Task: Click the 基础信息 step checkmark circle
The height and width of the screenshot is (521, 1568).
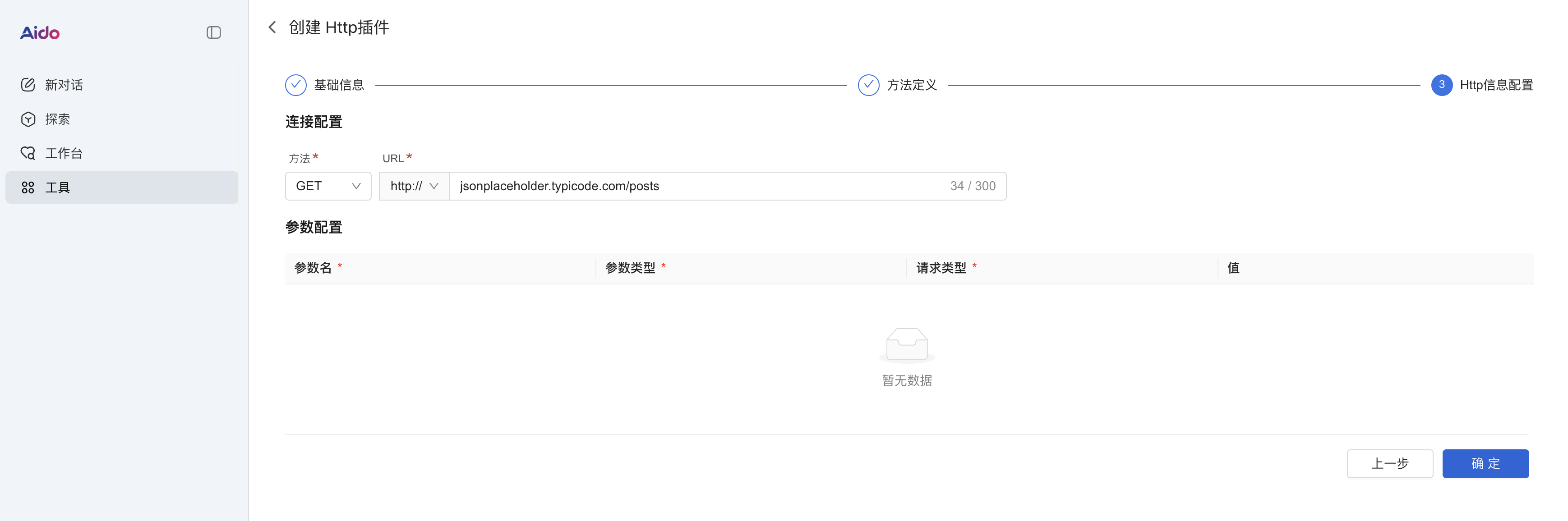Action: click(296, 85)
